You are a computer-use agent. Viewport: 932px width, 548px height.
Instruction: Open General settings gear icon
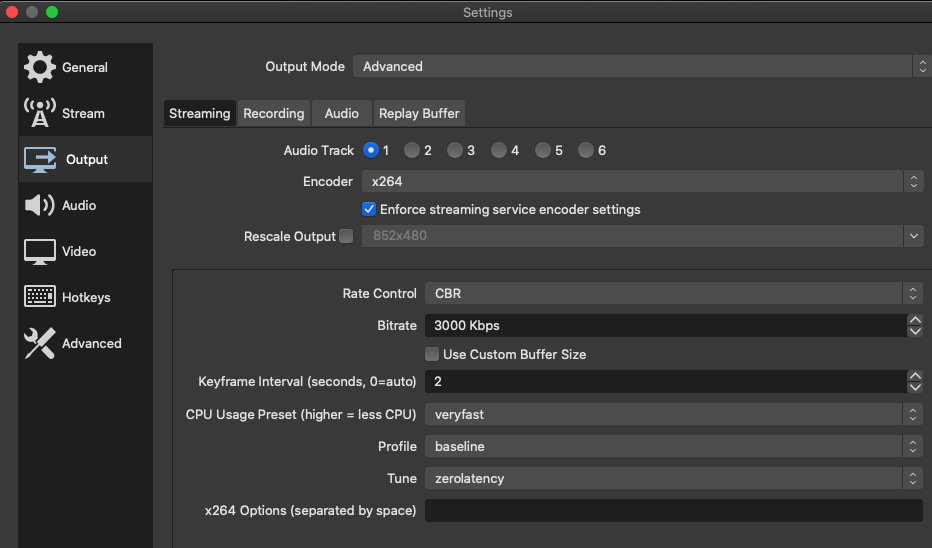pyautogui.click(x=40, y=67)
